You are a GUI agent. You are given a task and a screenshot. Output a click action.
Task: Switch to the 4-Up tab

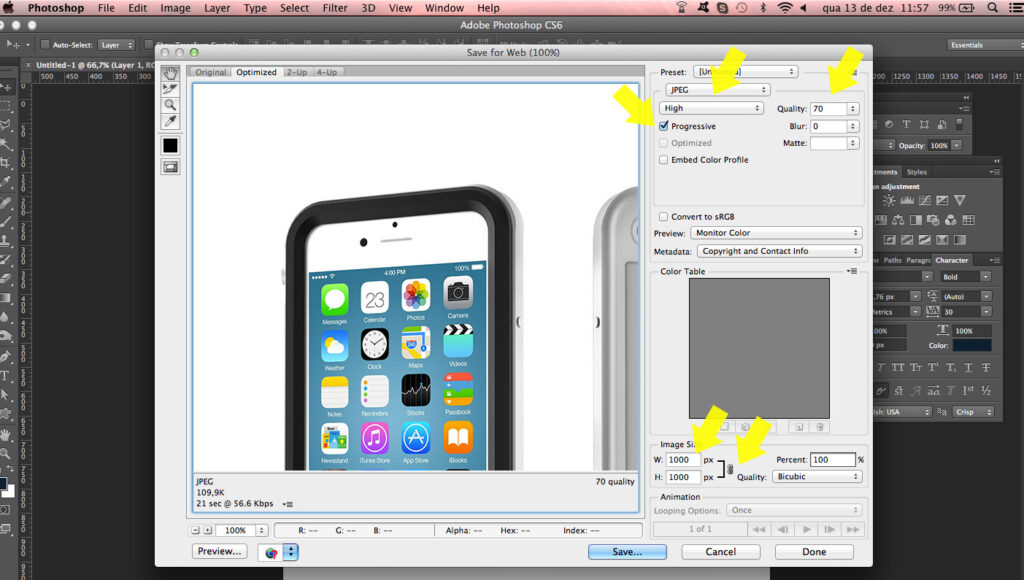coord(327,72)
